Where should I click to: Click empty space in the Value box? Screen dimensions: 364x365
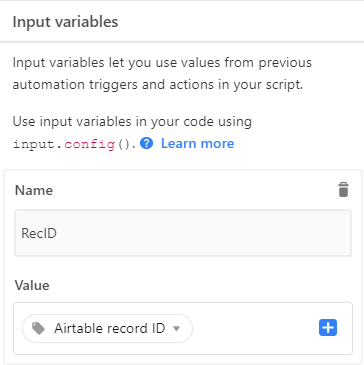pos(255,328)
